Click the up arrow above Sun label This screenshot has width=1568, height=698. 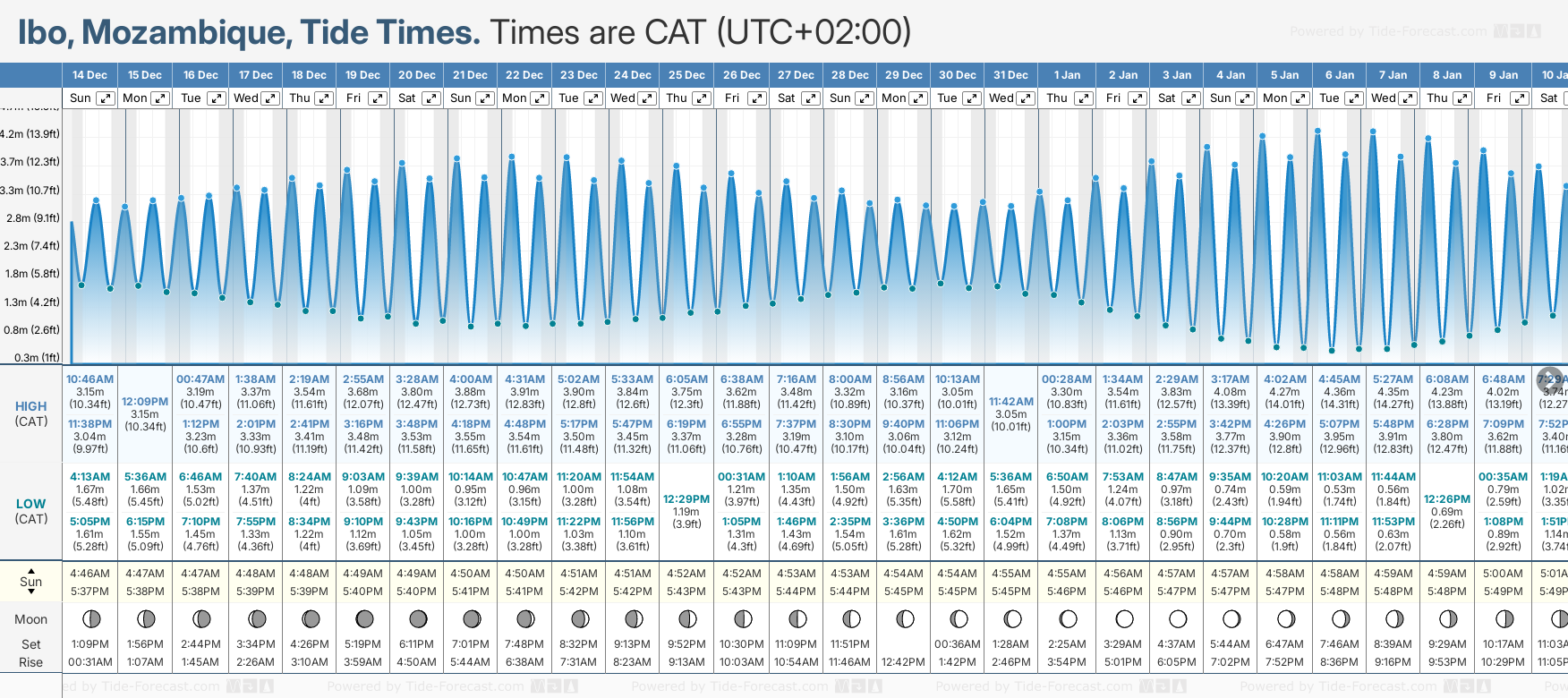click(31, 570)
